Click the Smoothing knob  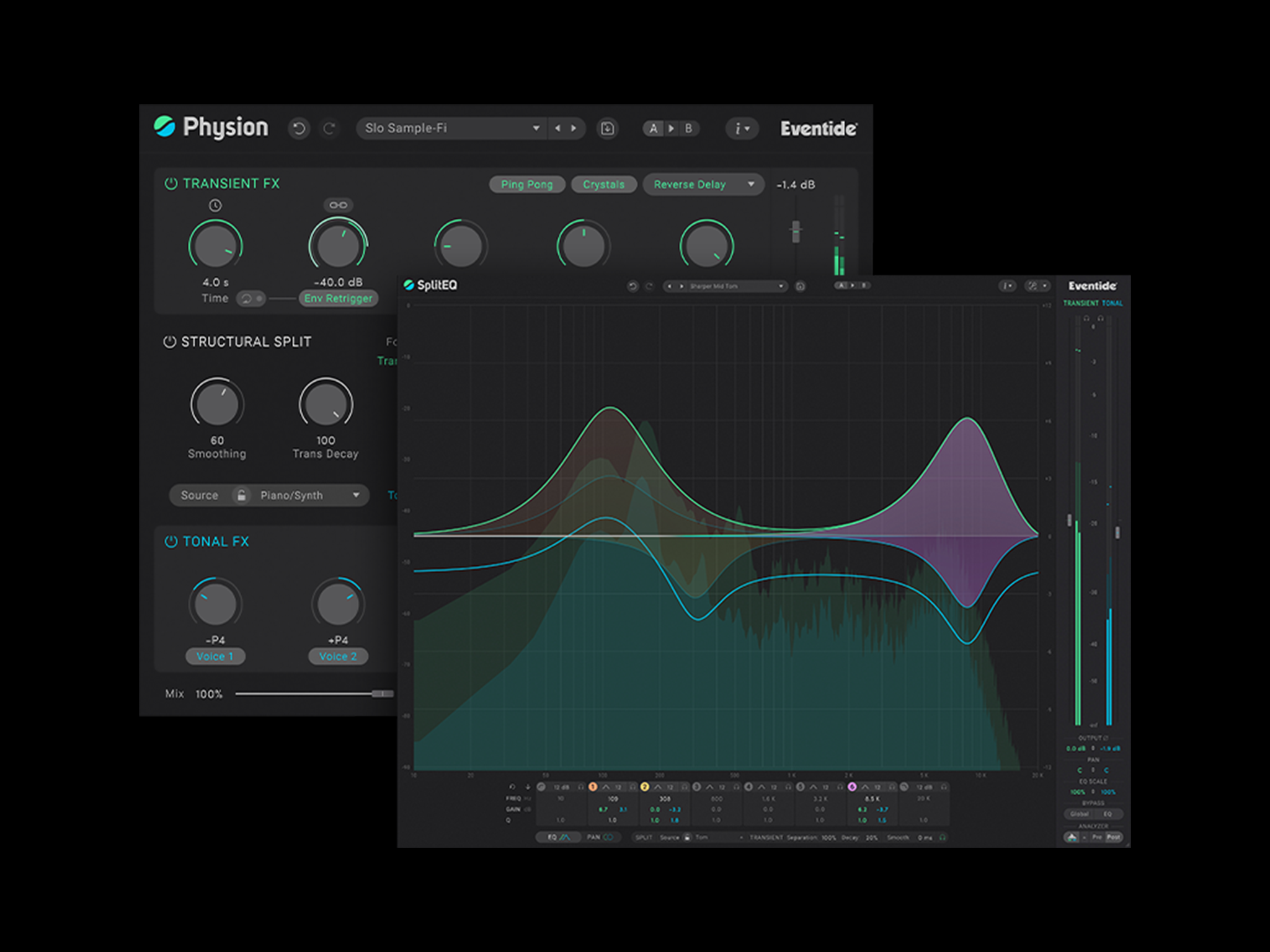[217, 404]
